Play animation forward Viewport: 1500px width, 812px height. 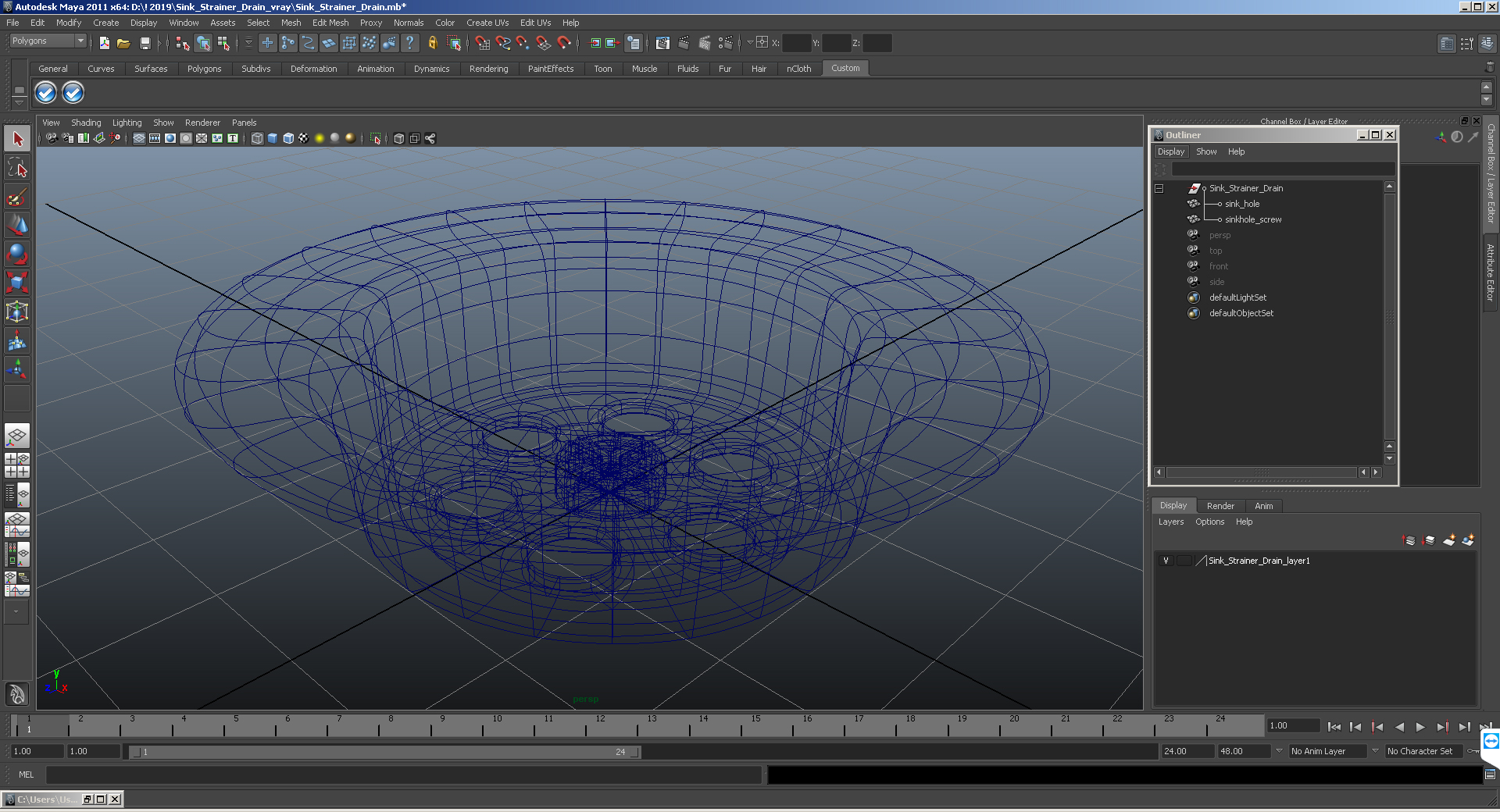tap(1420, 727)
